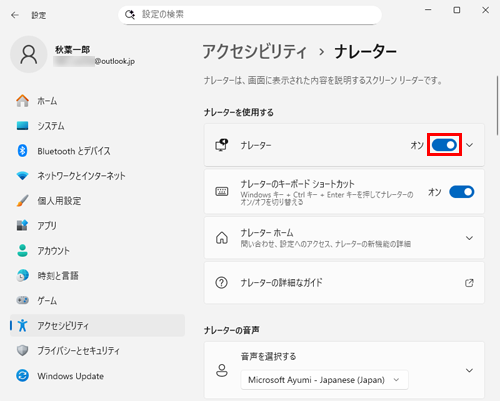Click the システム monitor icon
Screen dimensions: 500x401
click(22, 126)
